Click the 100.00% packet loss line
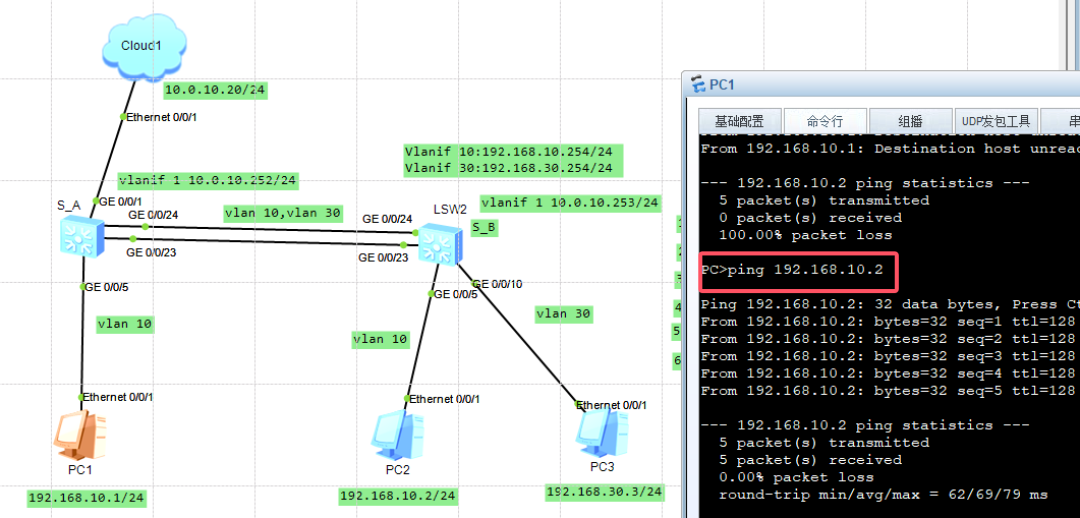This screenshot has height=518, width=1080. pyautogui.click(x=805, y=235)
